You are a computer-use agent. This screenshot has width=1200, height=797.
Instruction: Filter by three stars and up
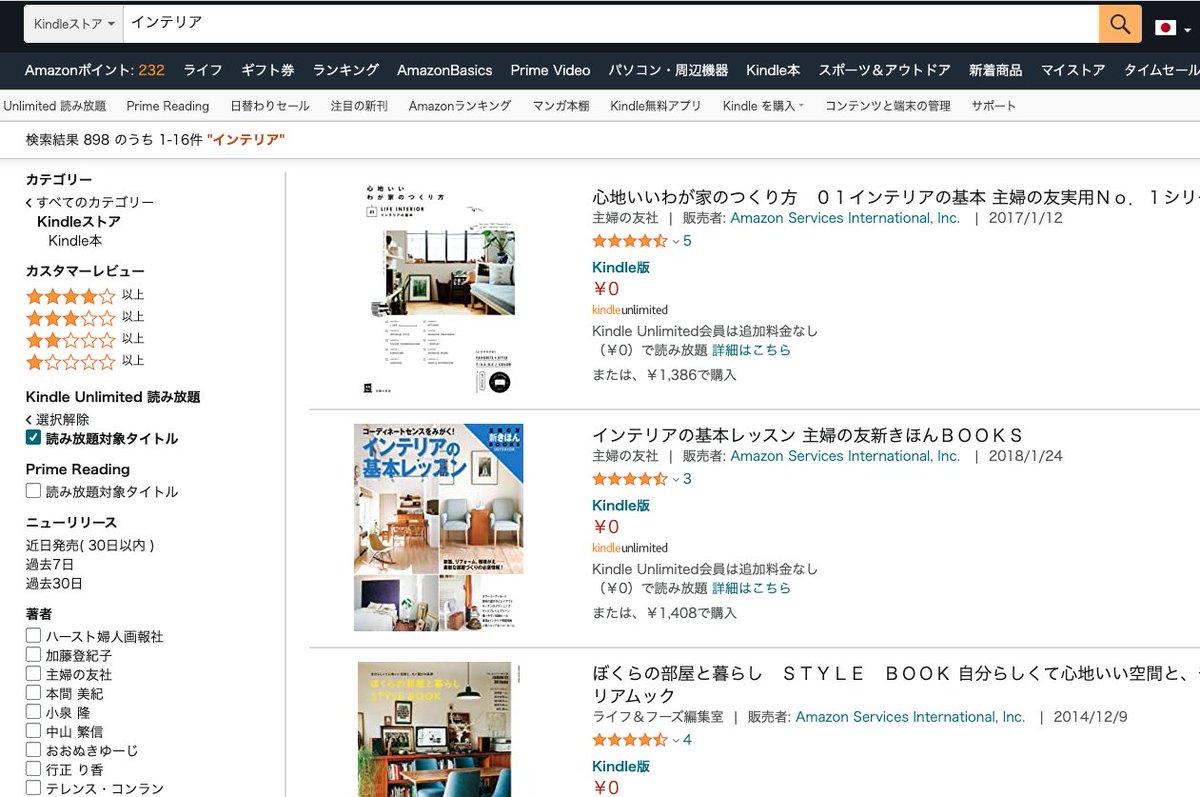(85, 317)
